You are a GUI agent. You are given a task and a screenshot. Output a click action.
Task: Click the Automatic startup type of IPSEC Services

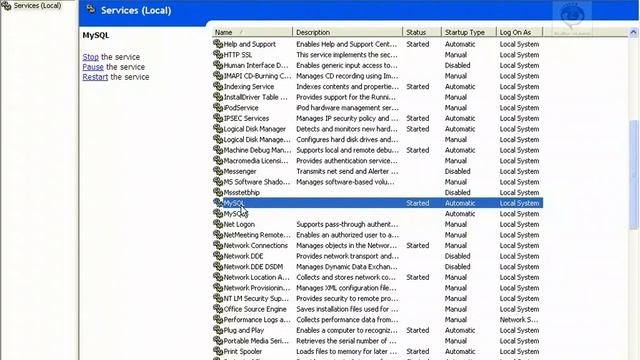click(x=460, y=118)
